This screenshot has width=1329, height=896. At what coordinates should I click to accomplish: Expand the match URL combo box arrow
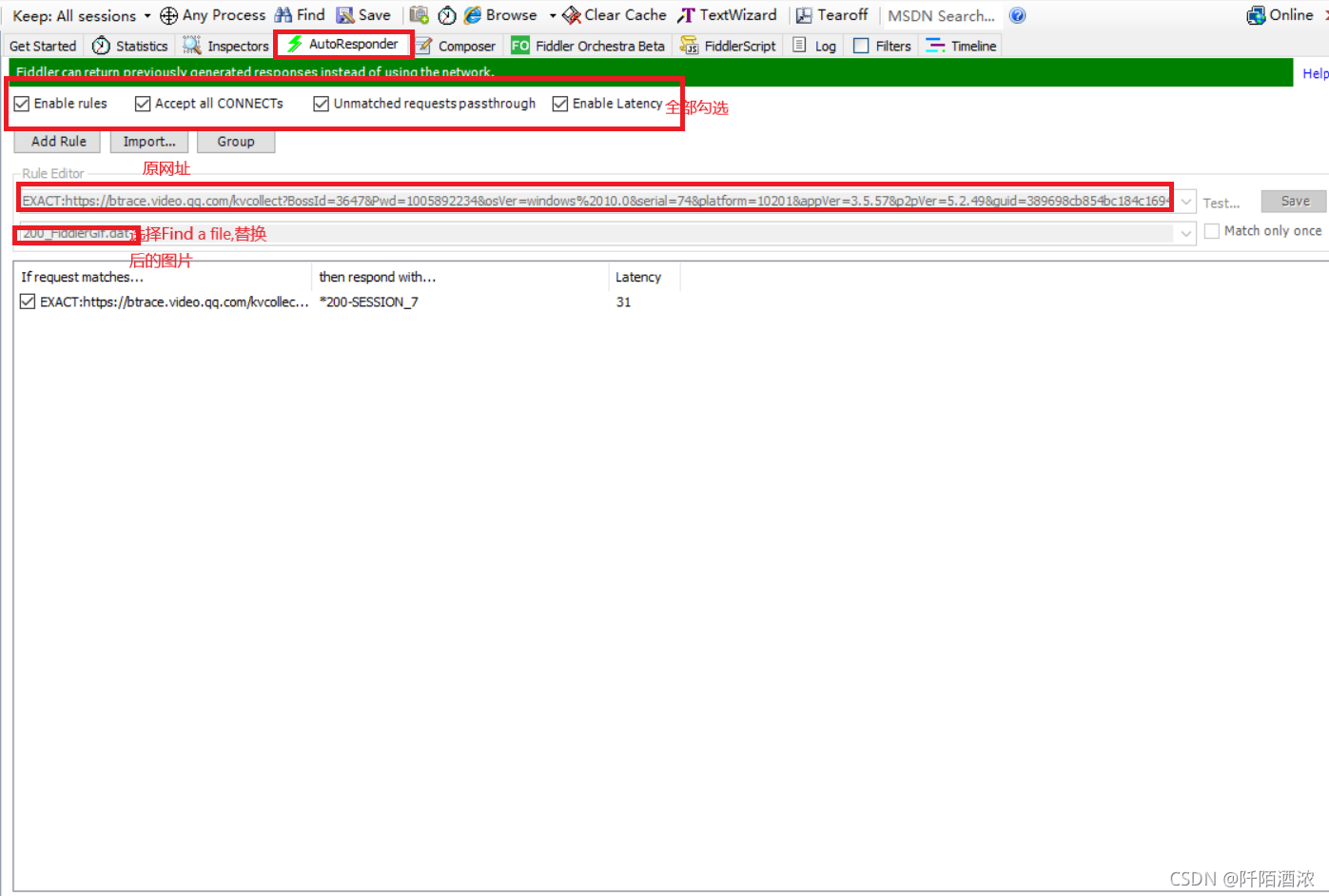pyautogui.click(x=1186, y=201)
